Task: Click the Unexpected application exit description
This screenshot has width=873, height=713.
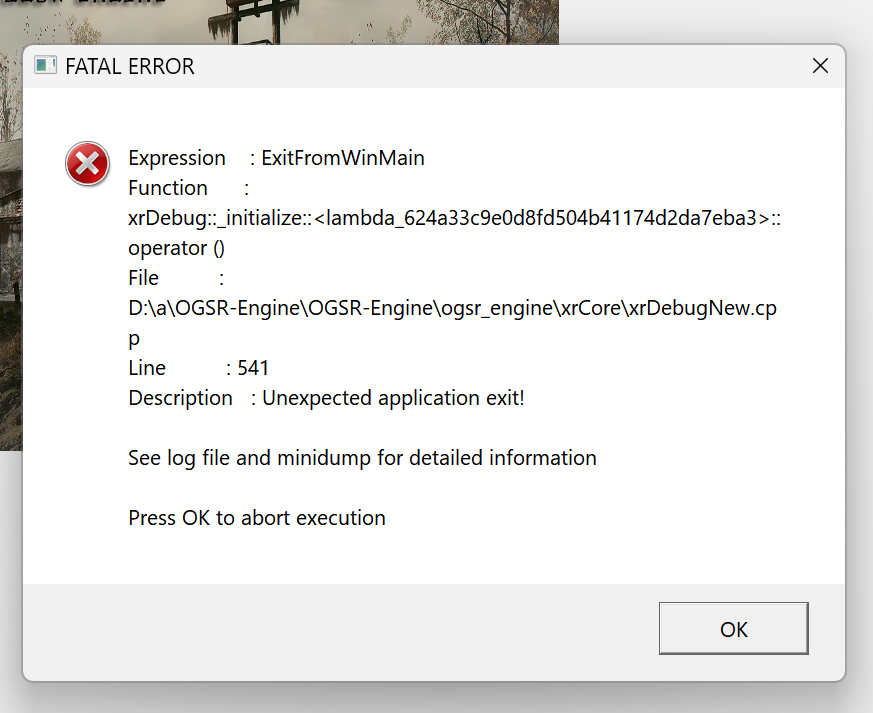Action: click(x=393, y=399)
